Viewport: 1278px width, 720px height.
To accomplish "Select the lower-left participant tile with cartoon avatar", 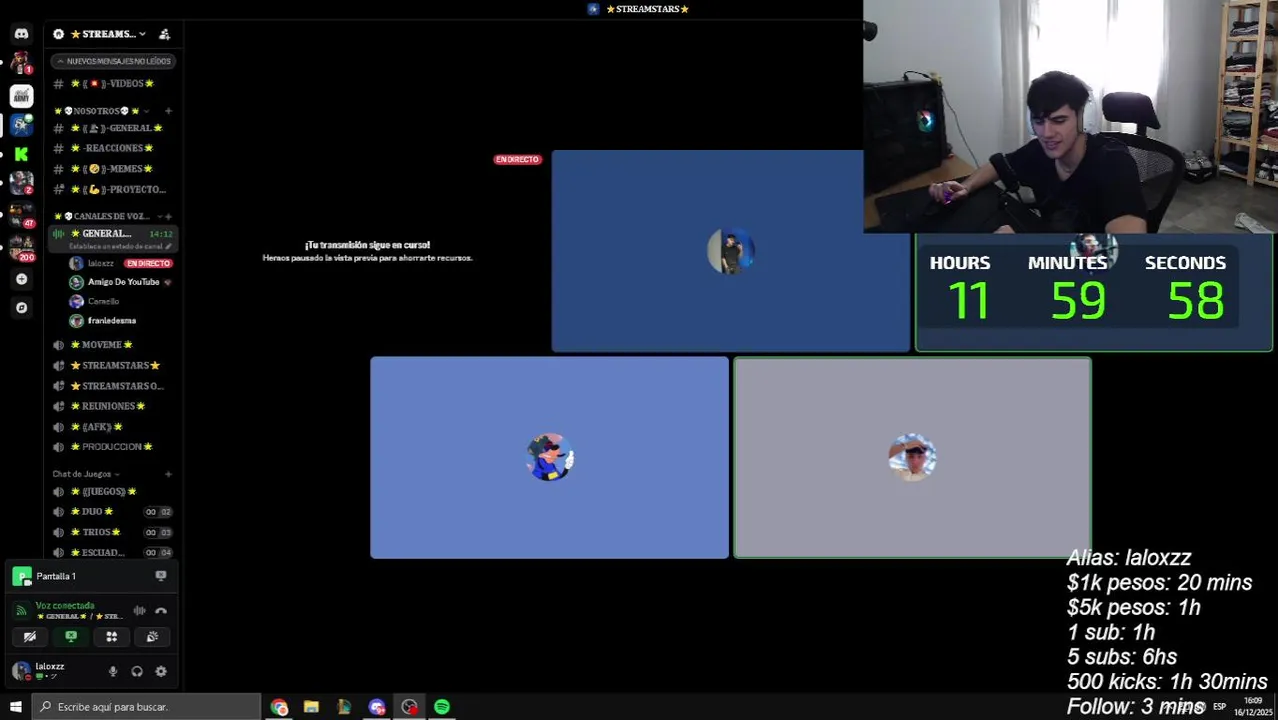I will (549, 457).
